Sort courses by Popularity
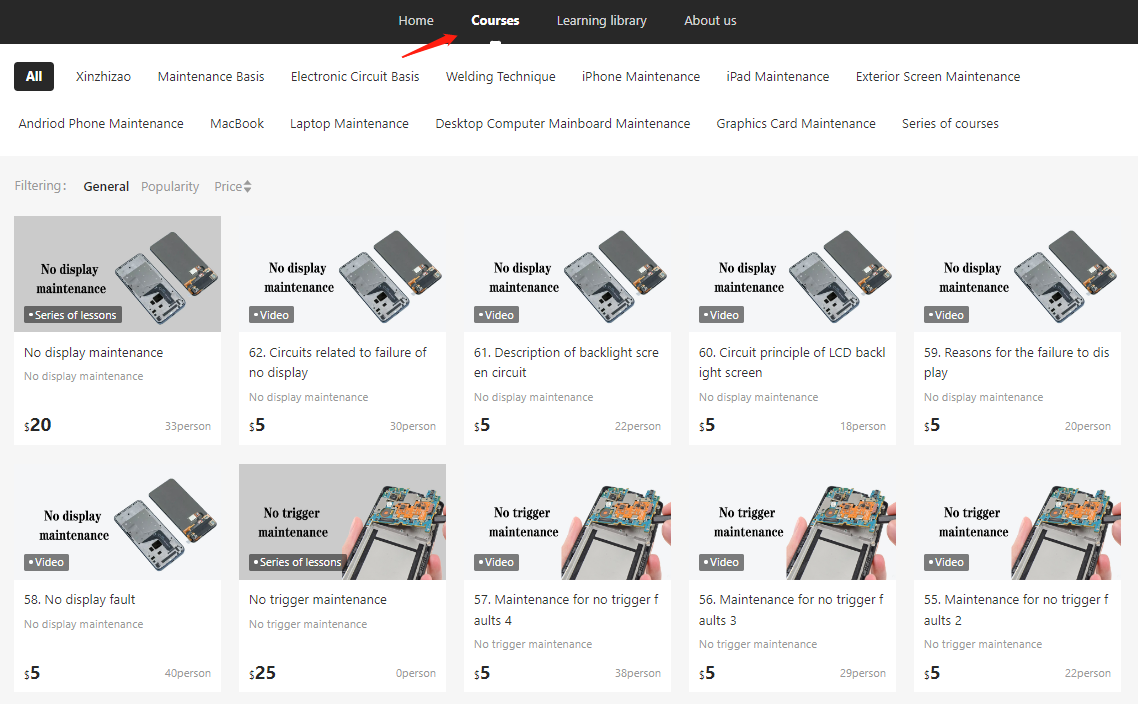The image size is (1138, 704). point(170,187)
